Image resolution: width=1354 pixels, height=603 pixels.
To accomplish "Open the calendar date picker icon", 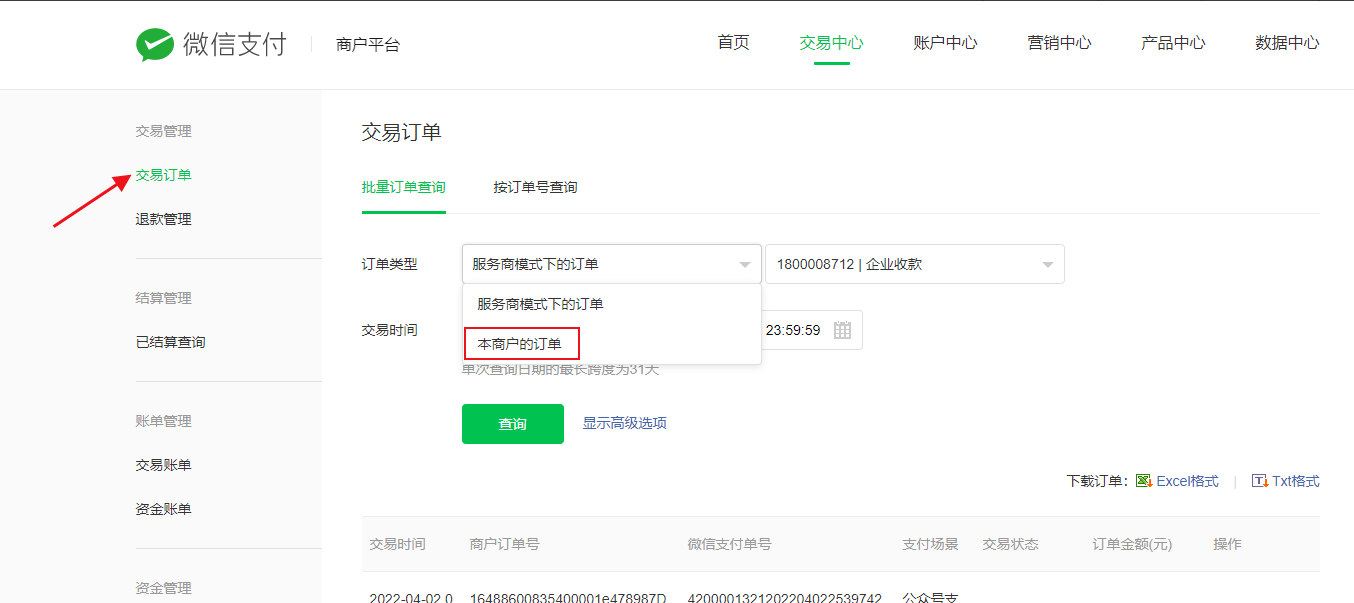I will point(842,330).
